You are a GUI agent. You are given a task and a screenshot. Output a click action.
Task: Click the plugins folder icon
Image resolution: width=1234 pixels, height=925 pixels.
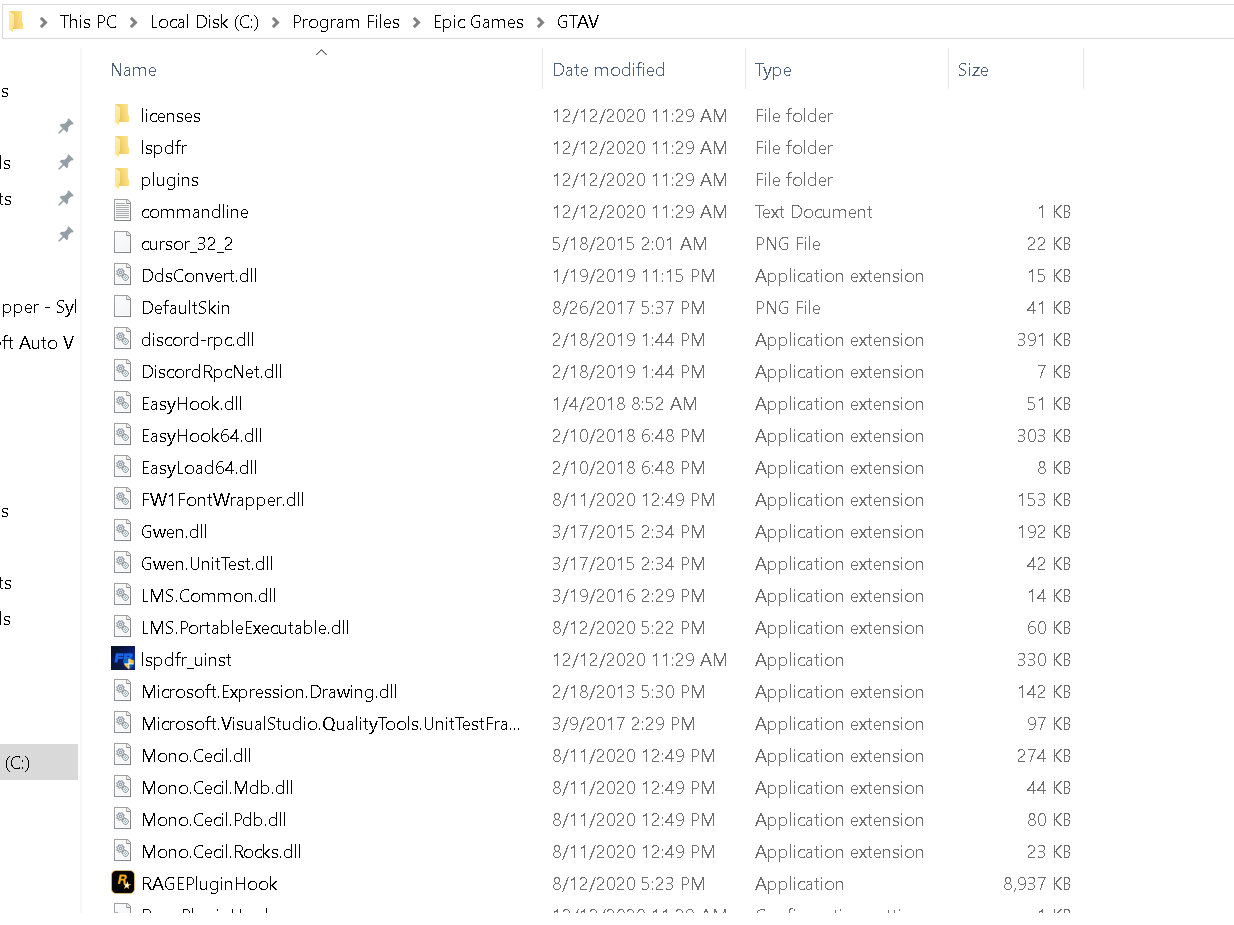coord(122,179)
